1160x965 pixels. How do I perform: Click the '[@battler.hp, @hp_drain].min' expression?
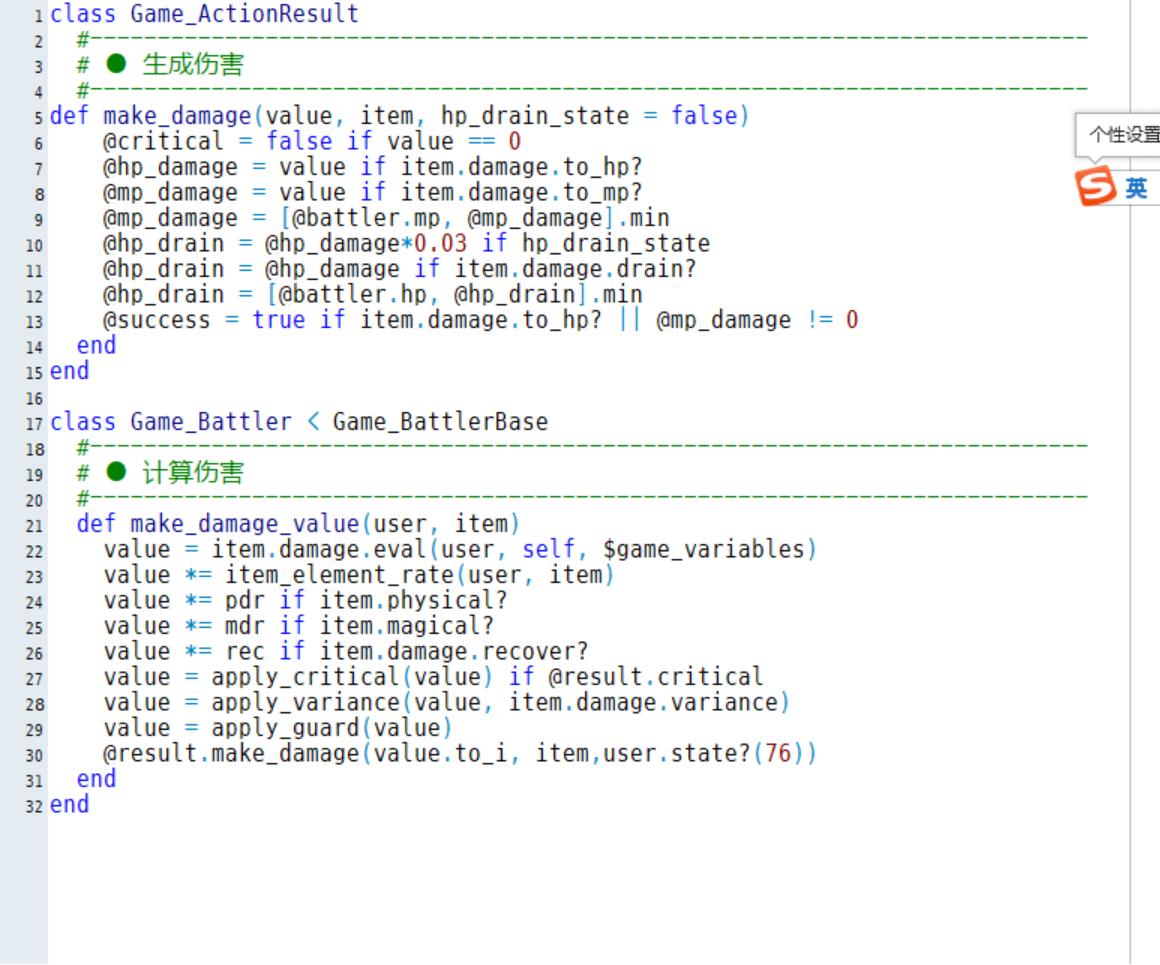point(454,295)
